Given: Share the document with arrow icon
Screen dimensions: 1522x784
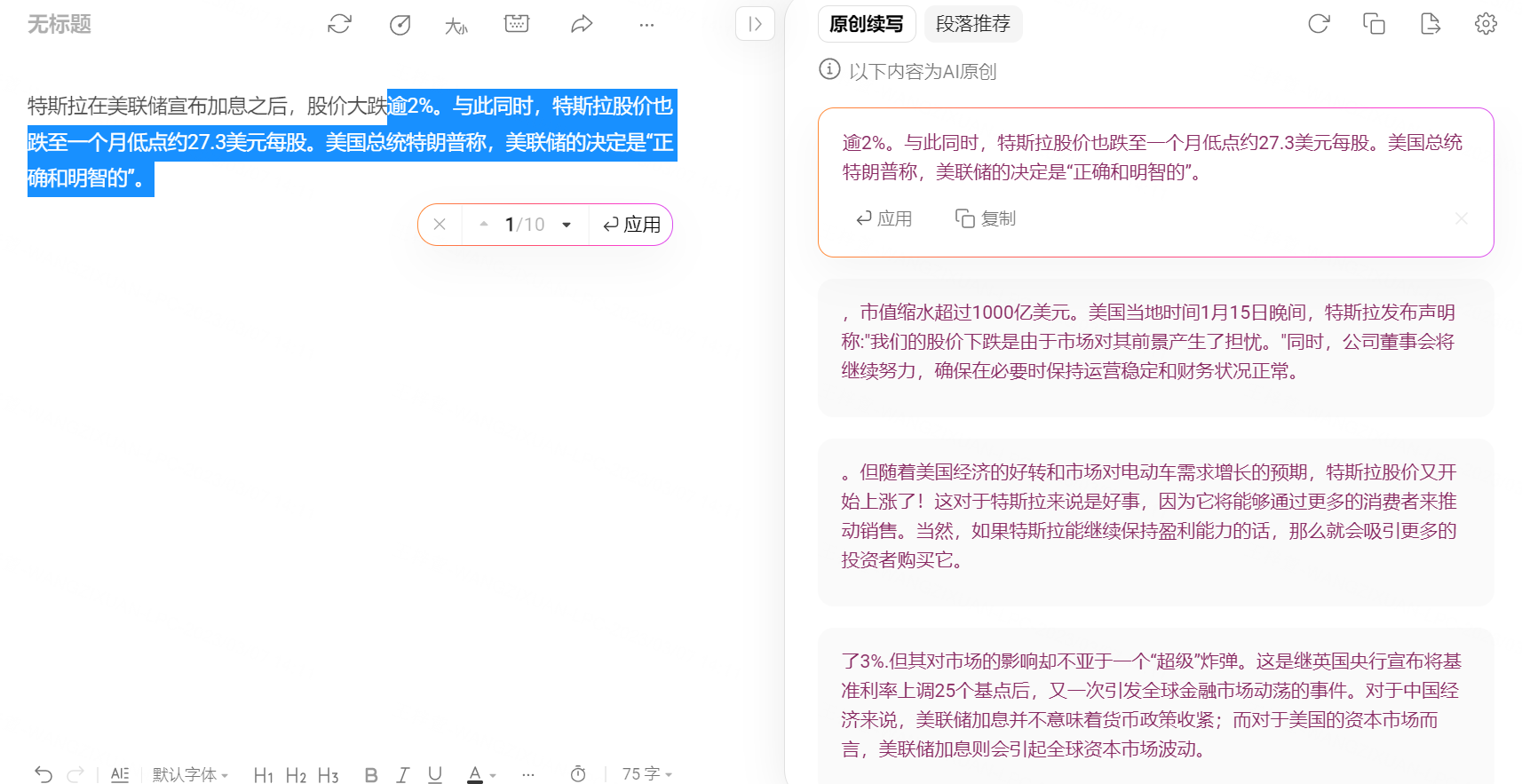Looking at the screenshot, I should pos(582,24).
